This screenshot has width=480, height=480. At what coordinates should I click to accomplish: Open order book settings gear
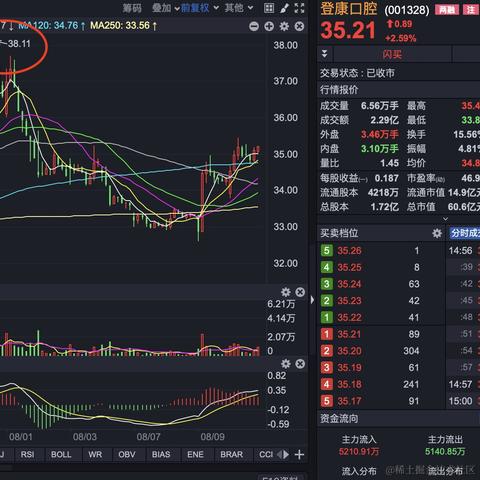[437, 233]
